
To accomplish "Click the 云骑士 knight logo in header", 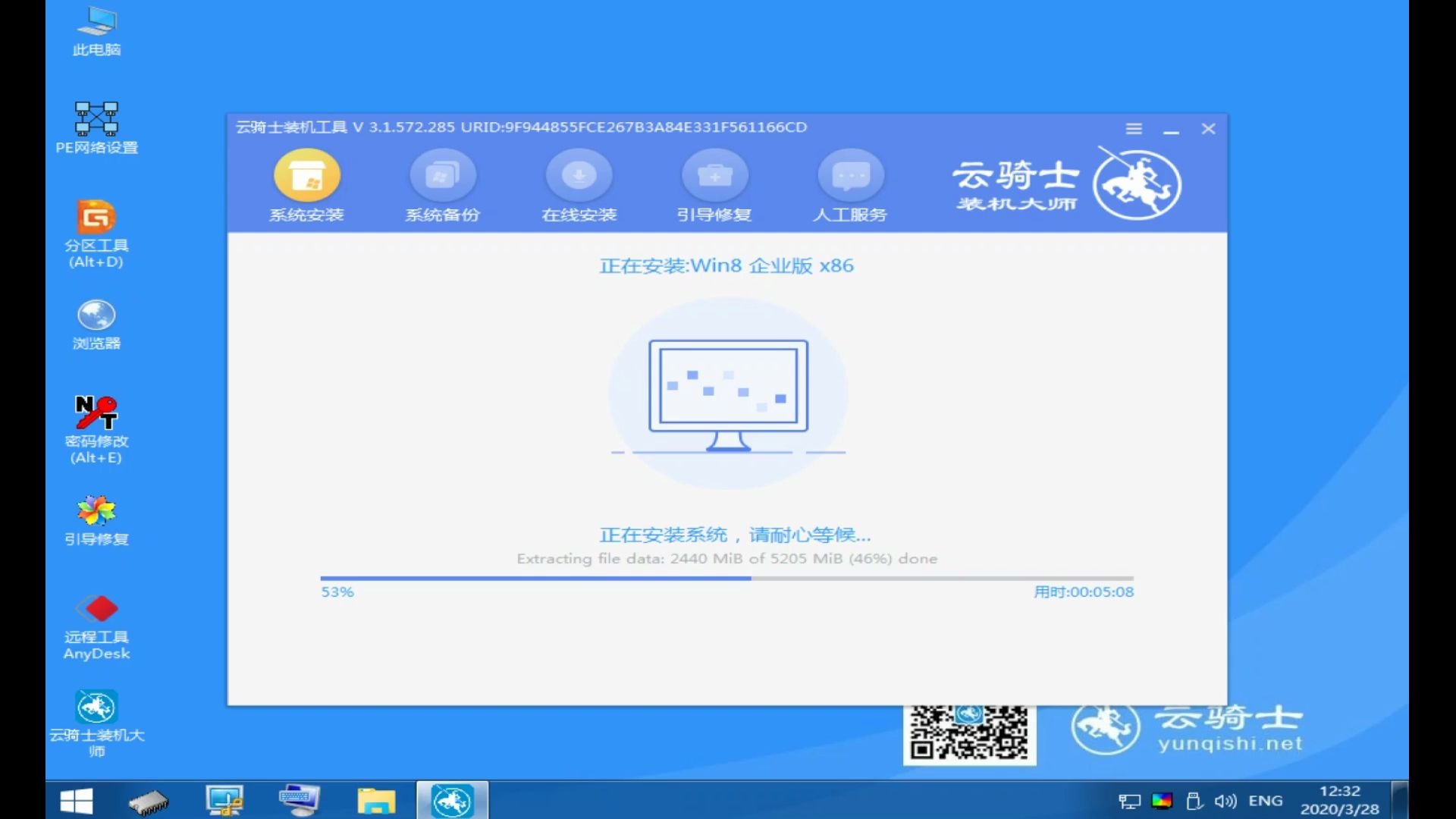I will (x=1137, y=184).
